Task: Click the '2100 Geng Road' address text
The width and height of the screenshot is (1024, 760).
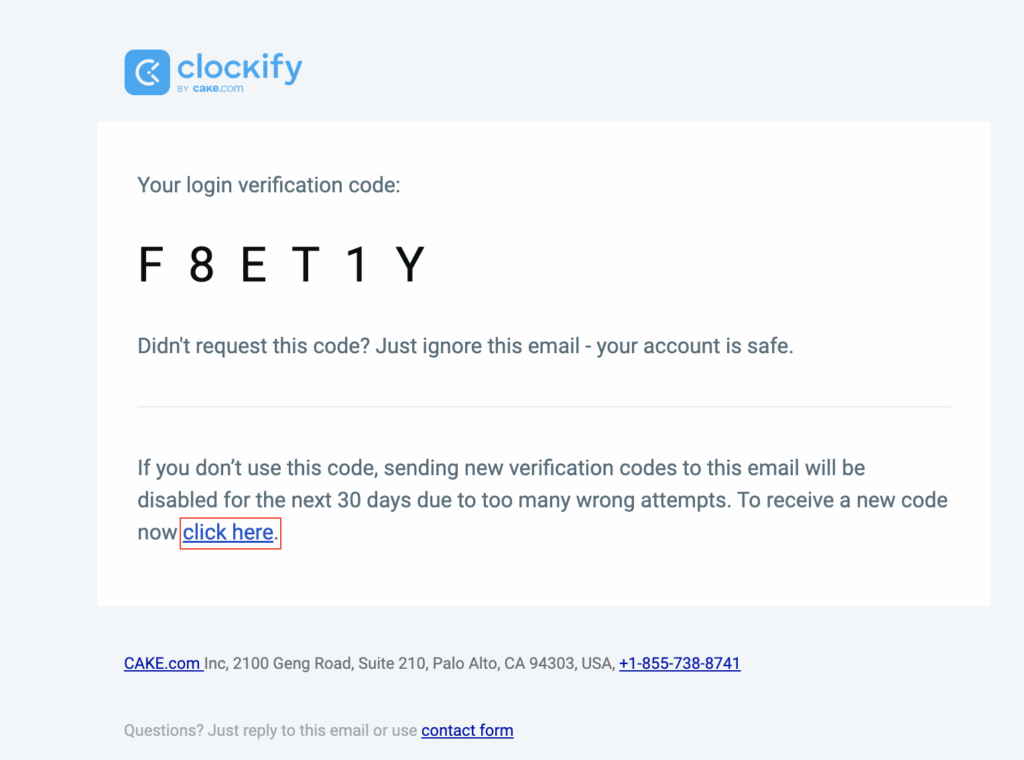Action: 294,663
